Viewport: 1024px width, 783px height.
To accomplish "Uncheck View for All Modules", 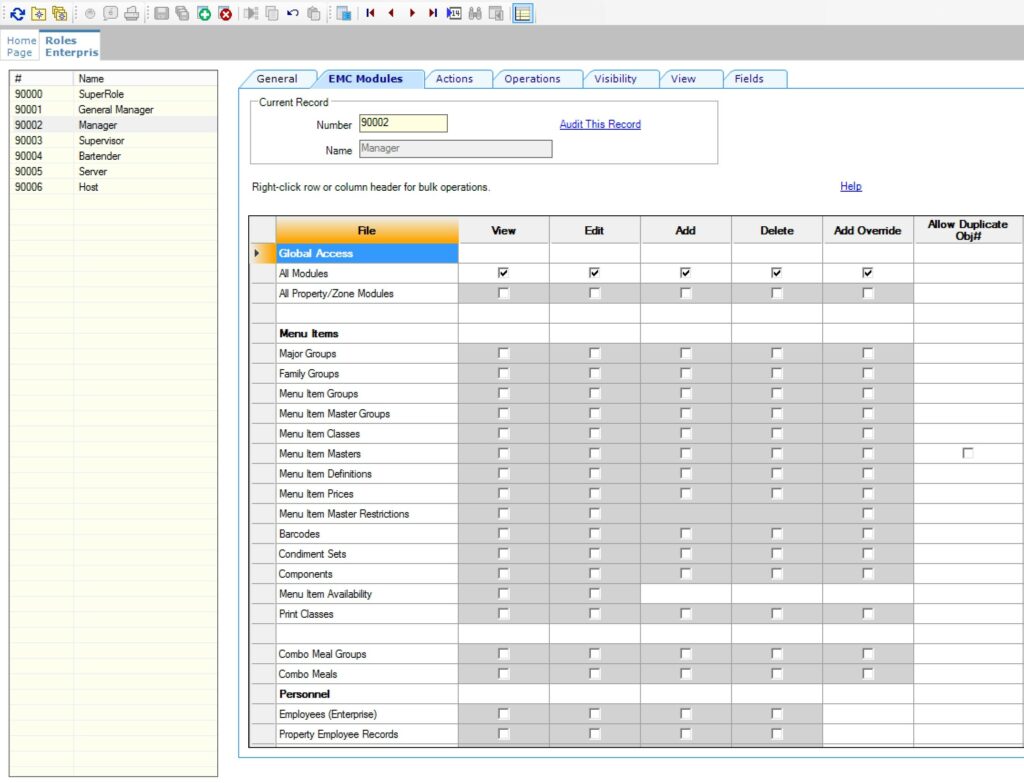I will click(x=503, y=273).
